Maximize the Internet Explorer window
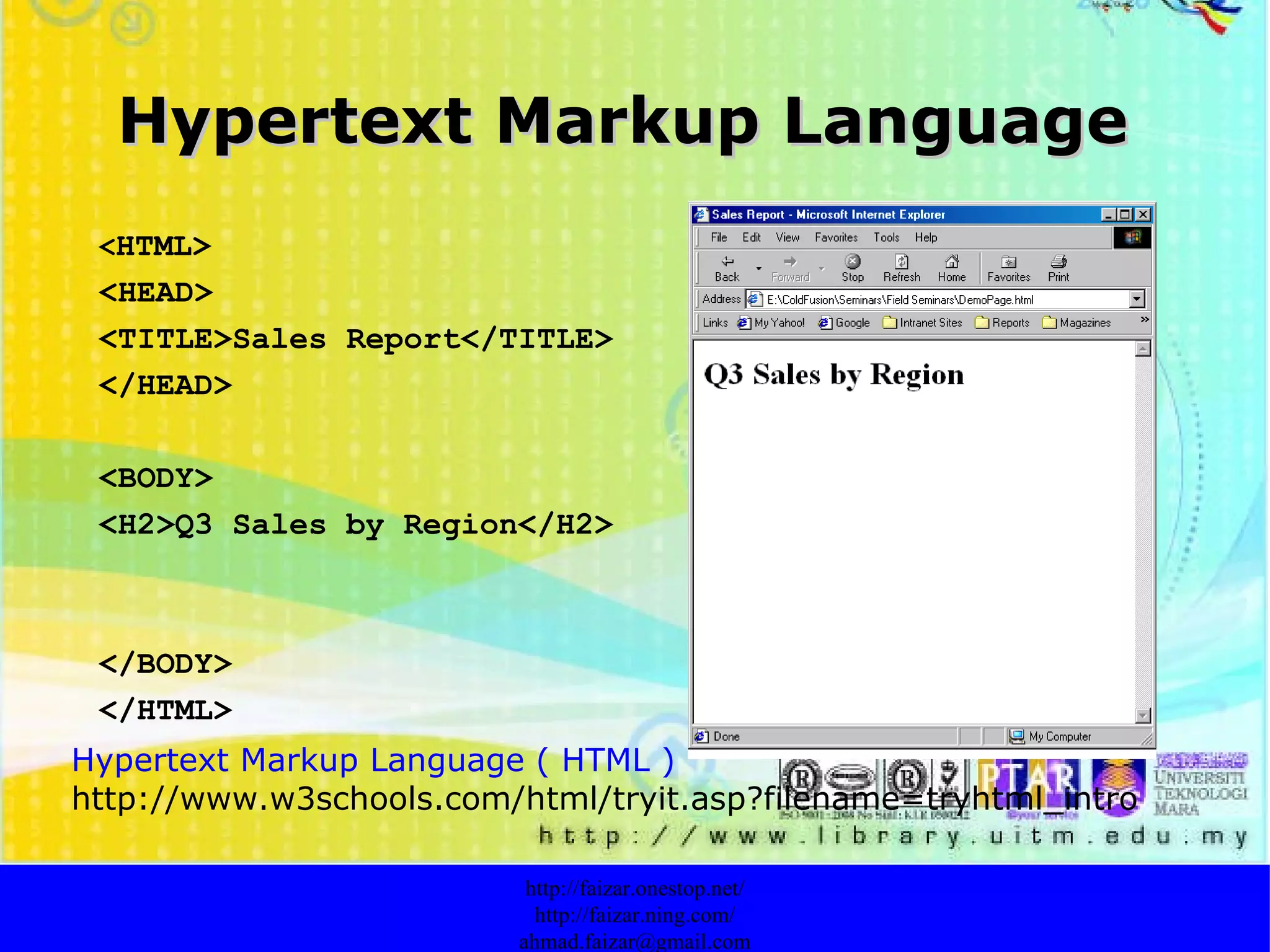 (x=1125, y=214)
